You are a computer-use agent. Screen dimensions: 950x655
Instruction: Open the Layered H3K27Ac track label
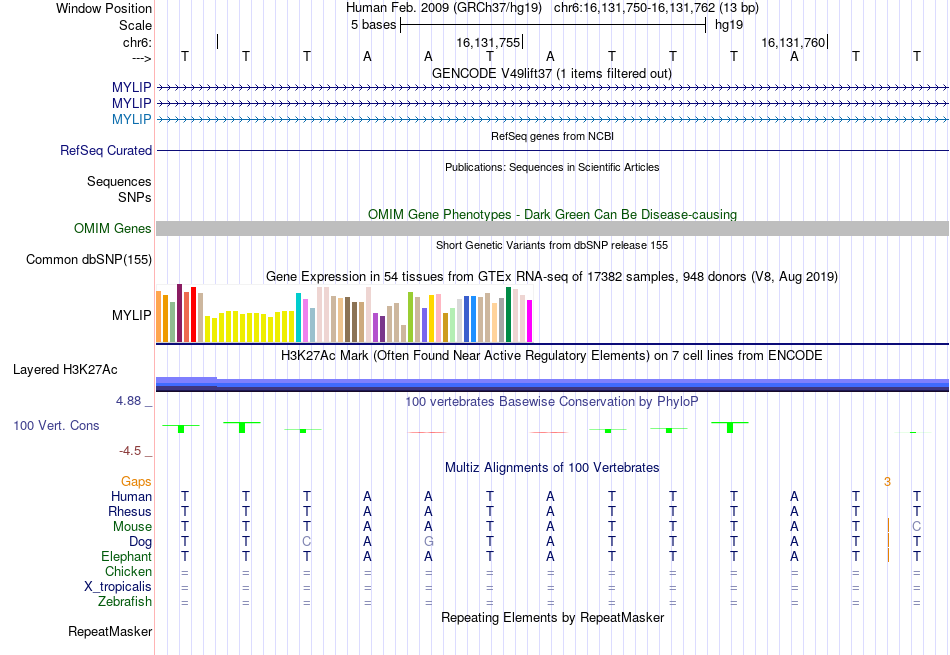pyautogui.click(x=65, y=370)
